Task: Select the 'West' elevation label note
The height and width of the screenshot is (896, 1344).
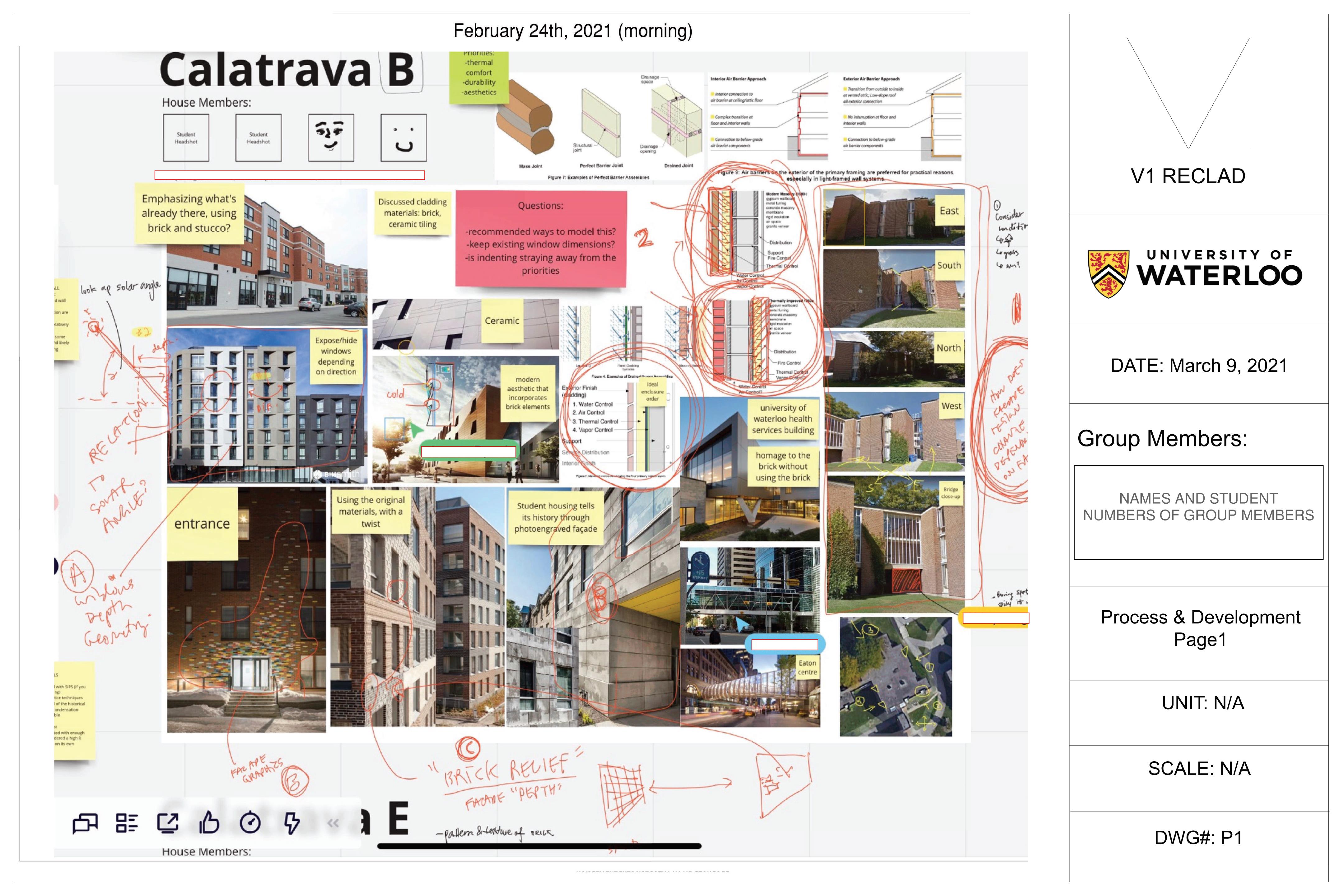Action: tap(951, 406)
